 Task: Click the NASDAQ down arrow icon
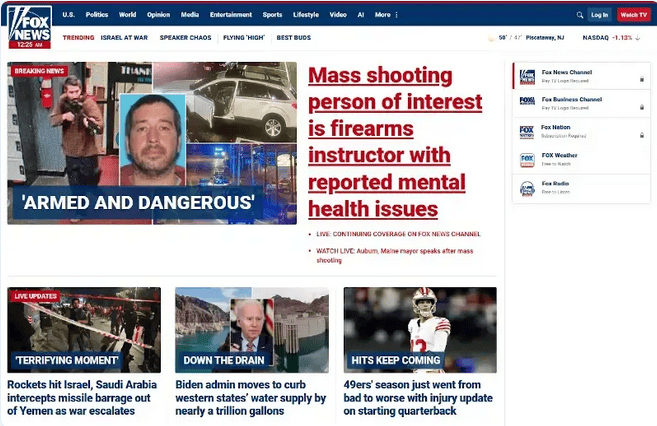(x=638, y=38)
